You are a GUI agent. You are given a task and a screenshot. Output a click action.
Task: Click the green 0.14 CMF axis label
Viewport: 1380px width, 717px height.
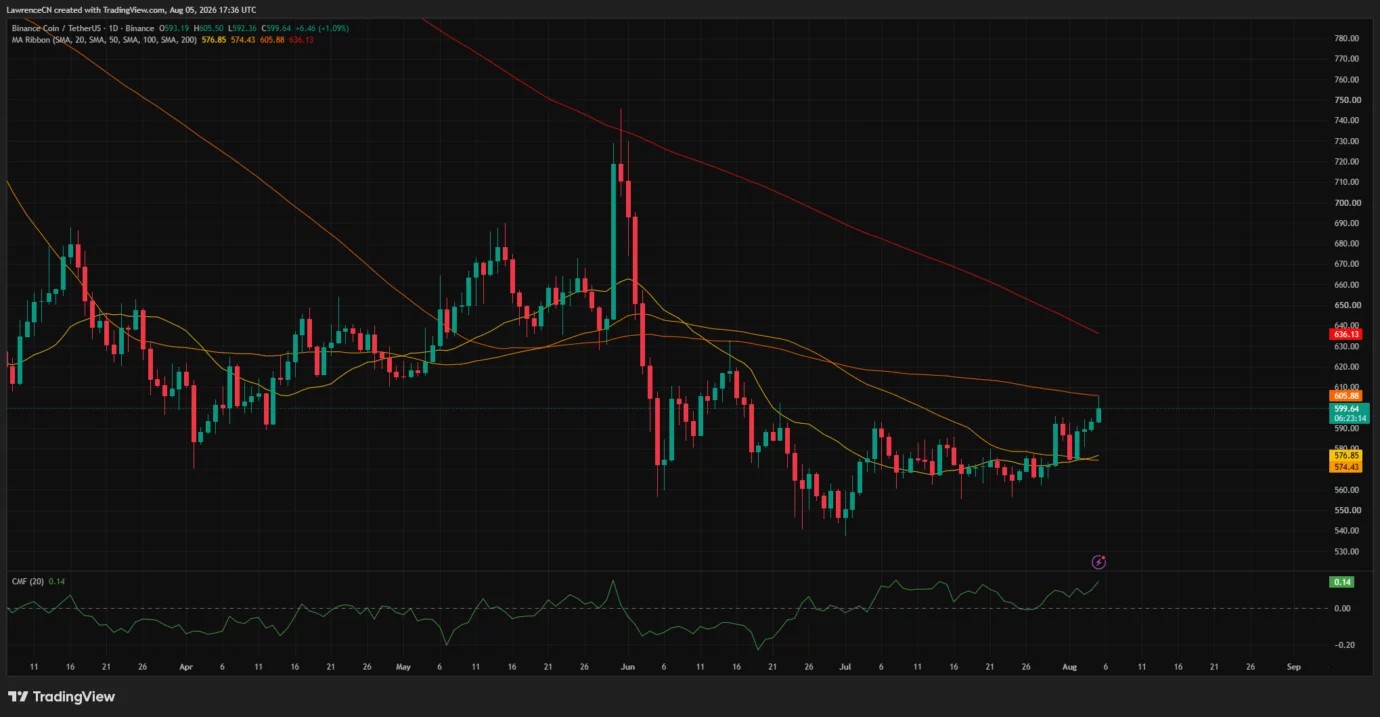[x=1342, y=582]
